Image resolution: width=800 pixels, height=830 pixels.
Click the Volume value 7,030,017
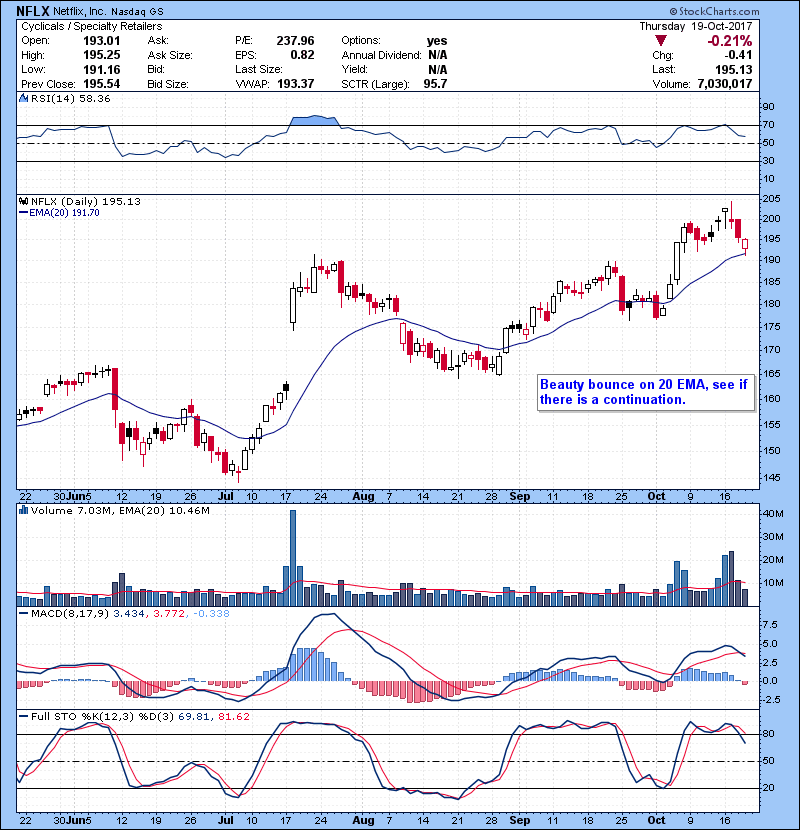pyautogui.click(x=725, y=84)
